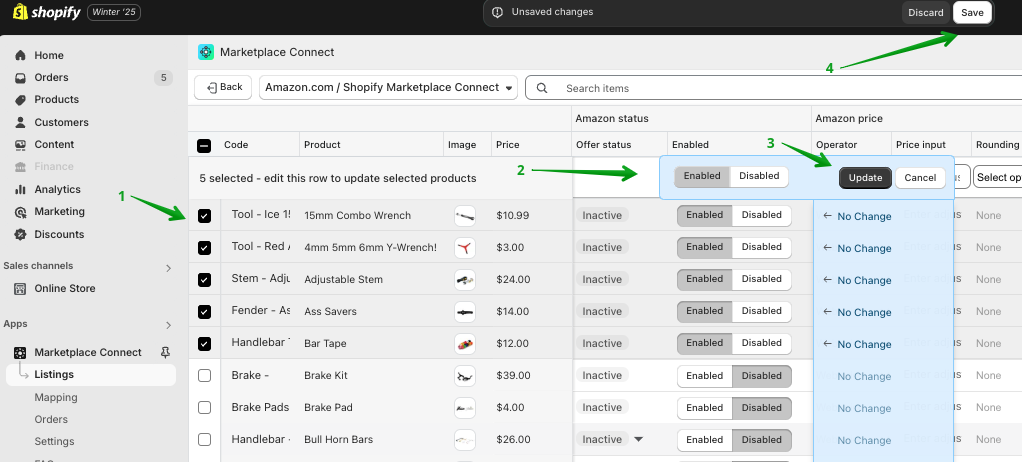Uncheck the 15mm Combo Wrench row checkbox
The height and width of the screenshot is (462, 1022).
[204, 216]
